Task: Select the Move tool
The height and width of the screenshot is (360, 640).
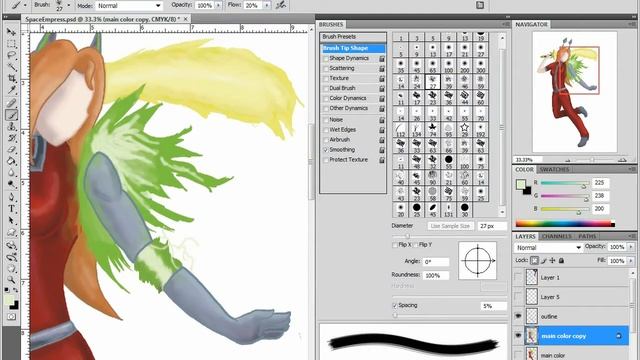Action: point(11,32)
